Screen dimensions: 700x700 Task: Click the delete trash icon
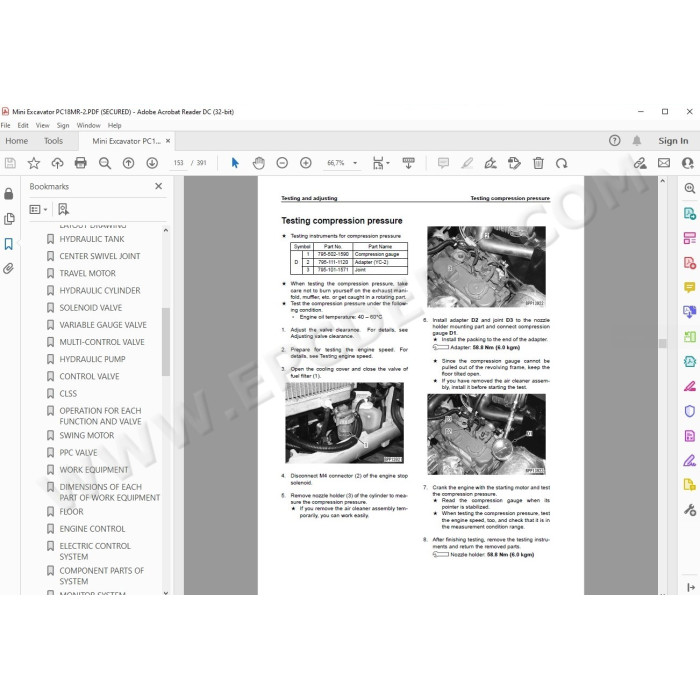tap(538, 163)
